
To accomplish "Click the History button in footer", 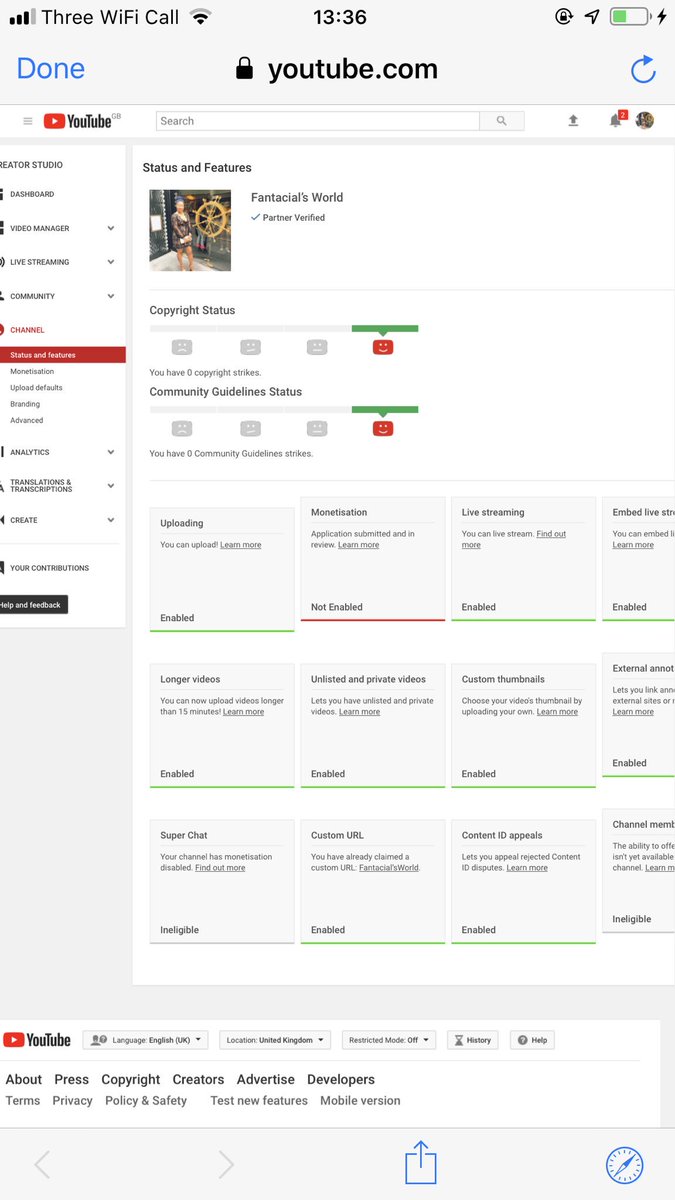I will click(x=472, y=1040).
